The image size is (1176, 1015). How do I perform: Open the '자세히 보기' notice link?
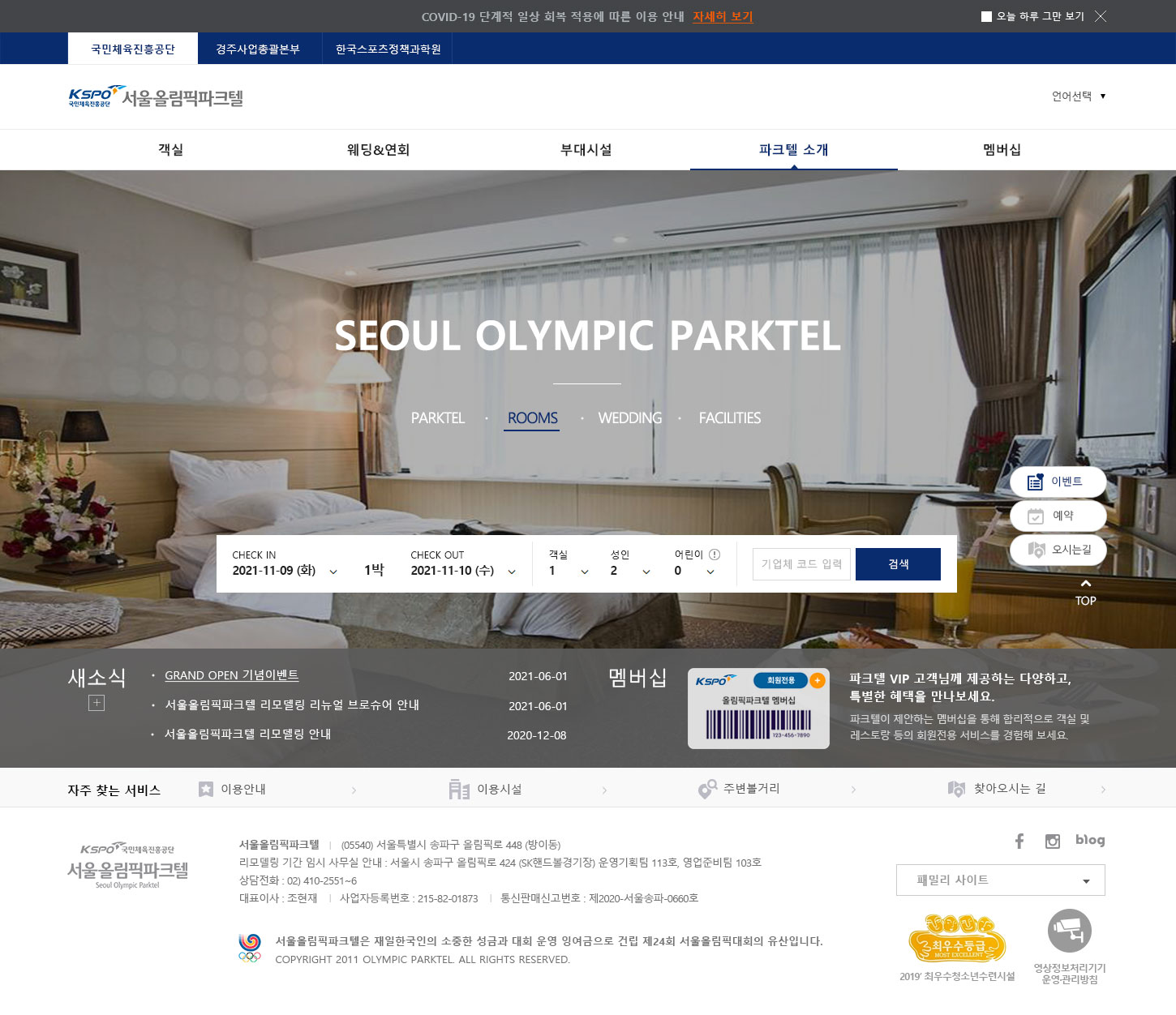723,16
